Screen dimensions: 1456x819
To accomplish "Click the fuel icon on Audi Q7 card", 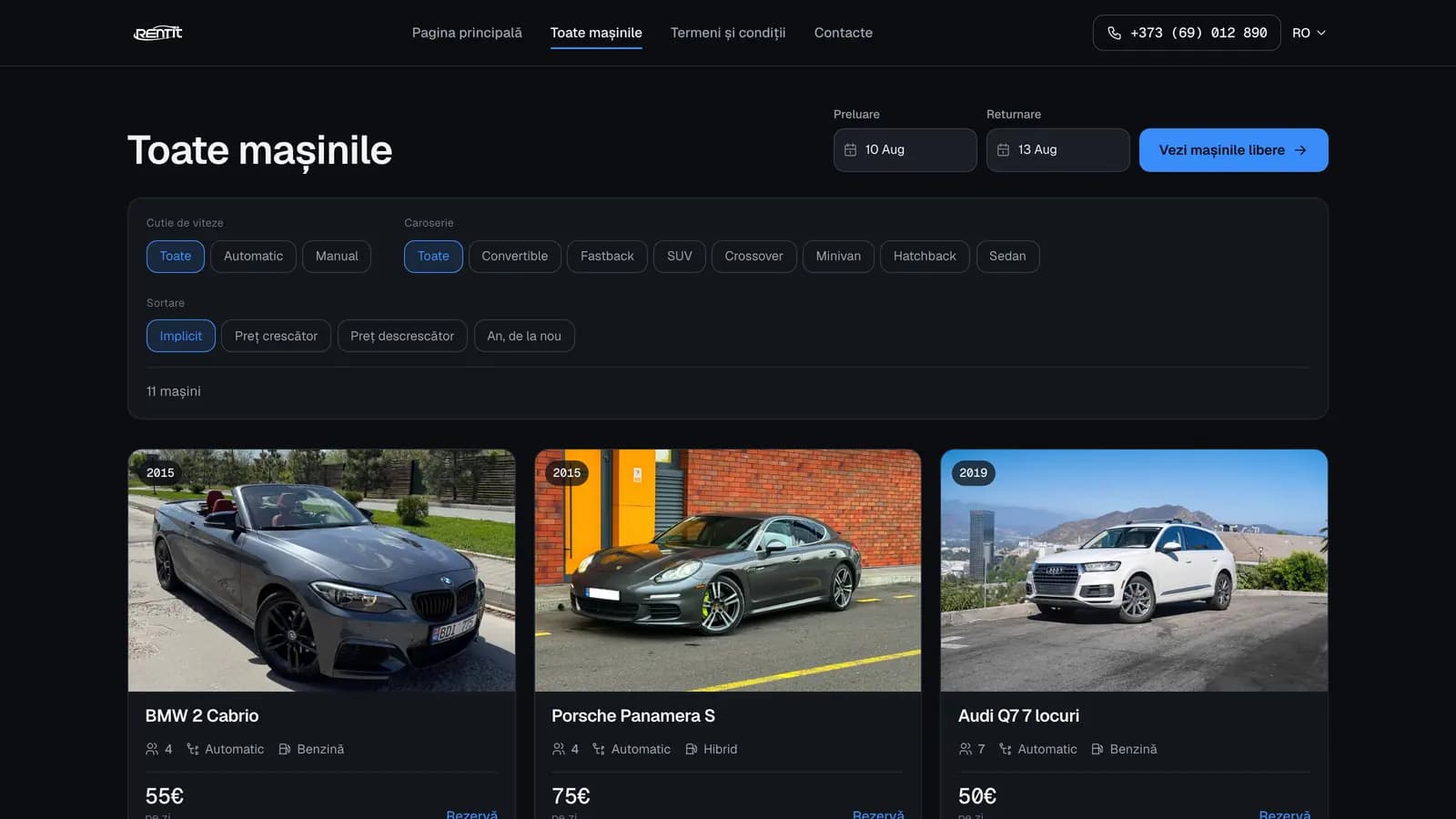I will [1097, 749].
